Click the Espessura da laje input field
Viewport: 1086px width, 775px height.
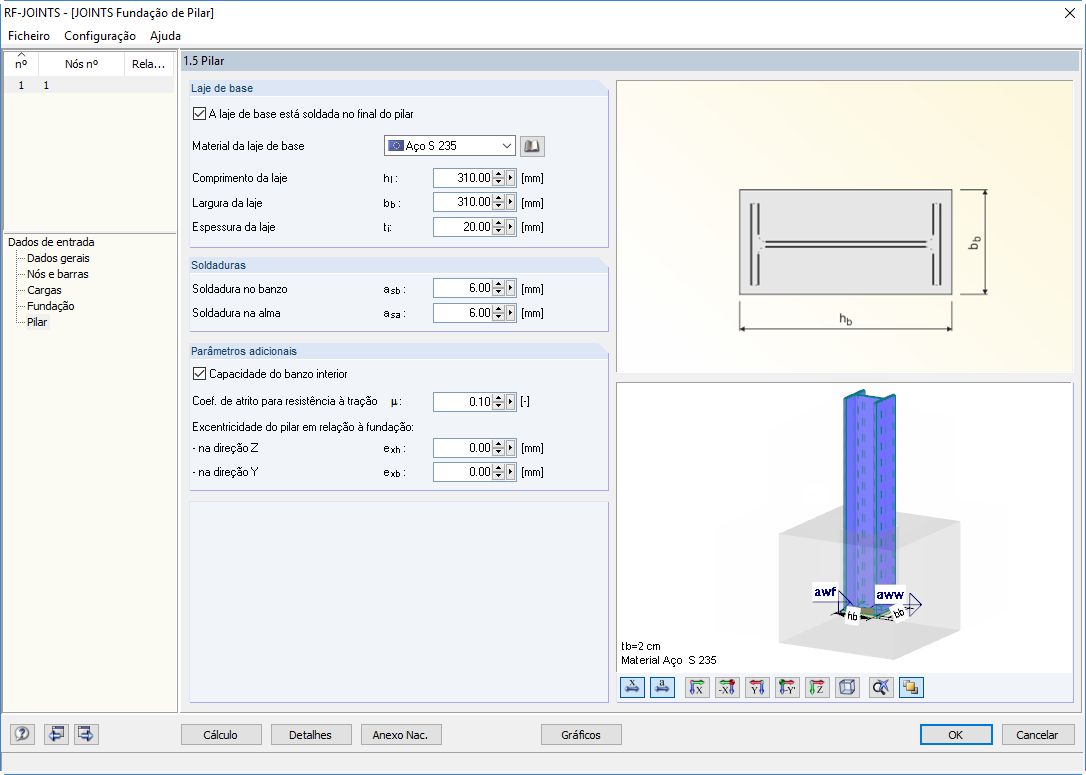(x=463, y=227)
